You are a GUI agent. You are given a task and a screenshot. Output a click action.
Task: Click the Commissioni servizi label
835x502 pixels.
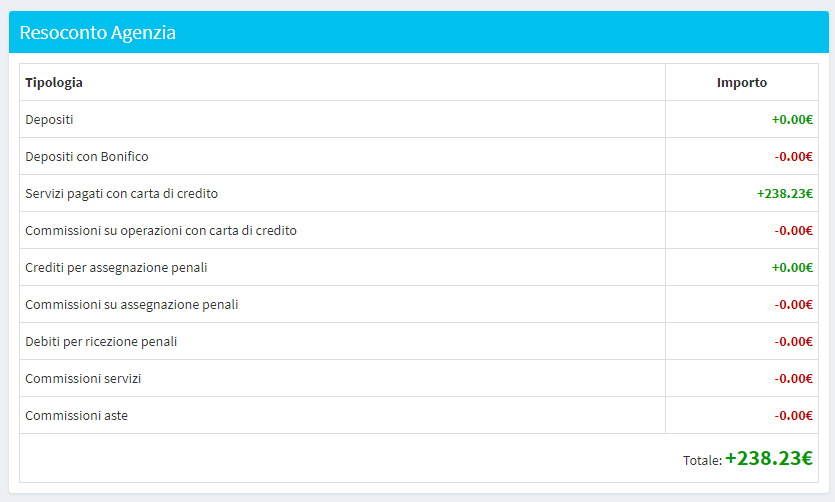83,378
